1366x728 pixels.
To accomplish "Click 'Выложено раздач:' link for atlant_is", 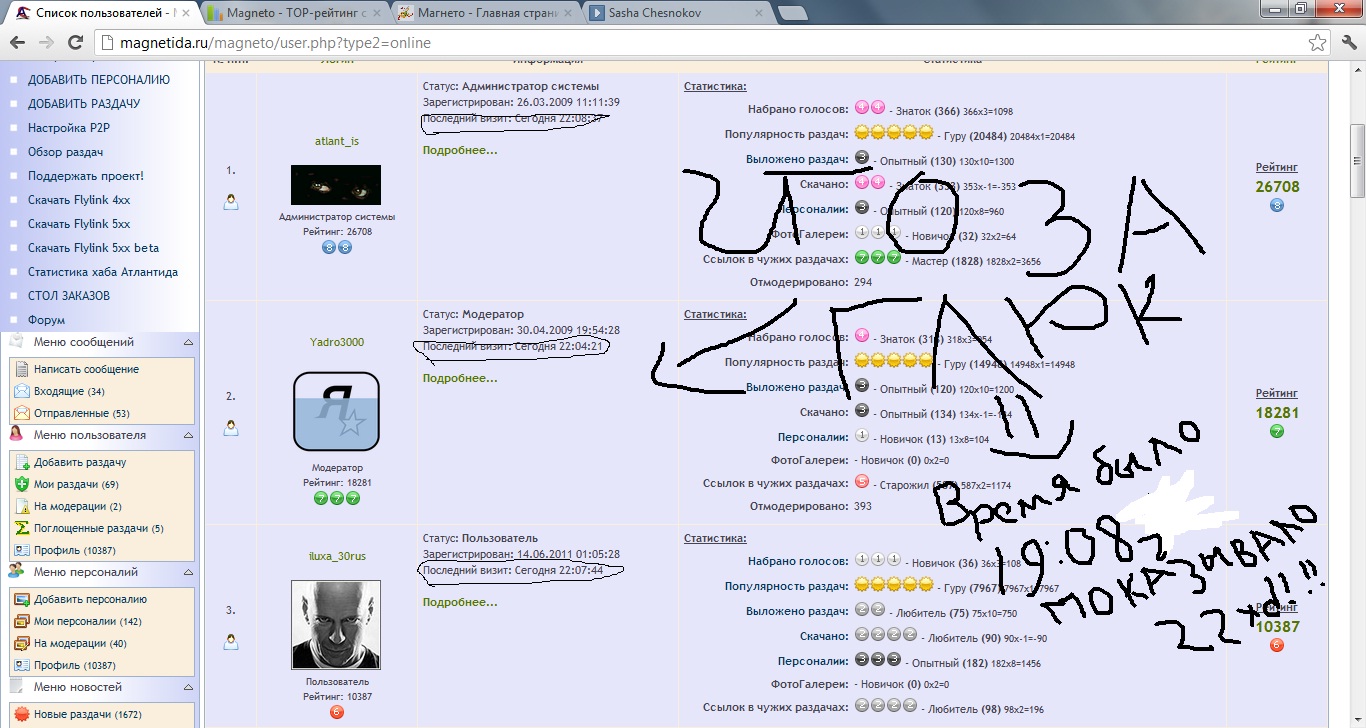I will click(797, 159).
